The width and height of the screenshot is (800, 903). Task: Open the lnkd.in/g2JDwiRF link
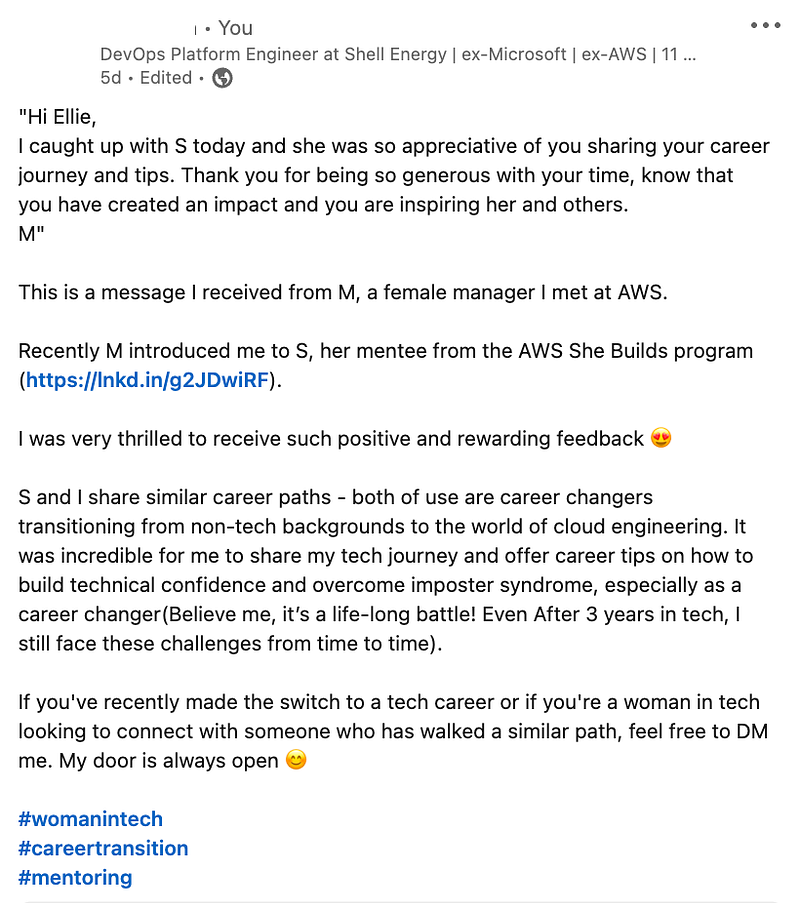coord(147,380)
